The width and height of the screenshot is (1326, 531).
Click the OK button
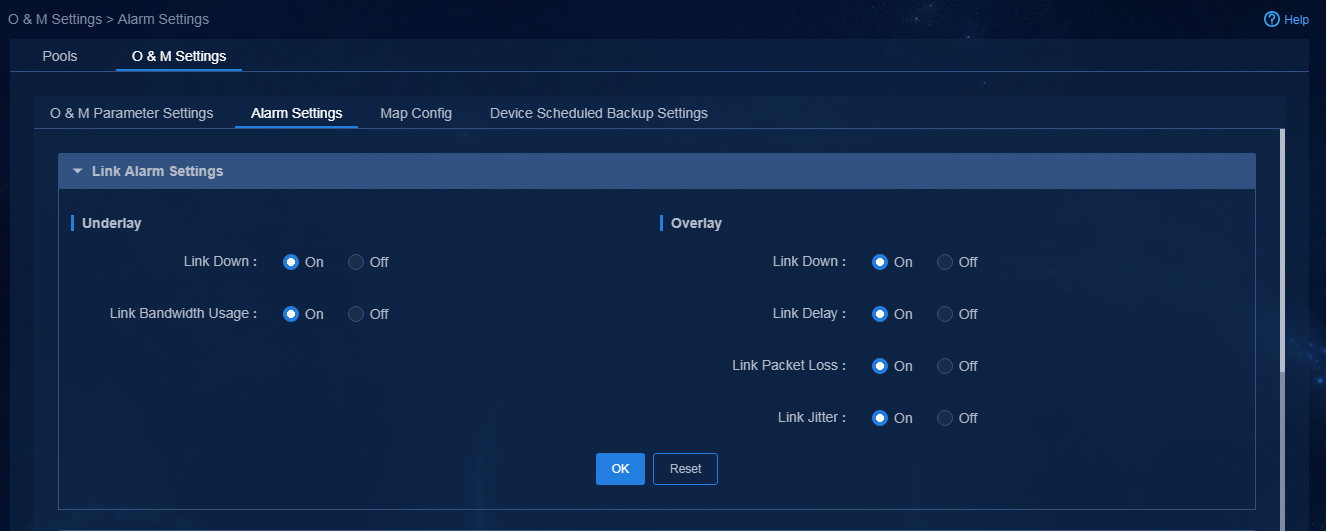tap(620, 469)
